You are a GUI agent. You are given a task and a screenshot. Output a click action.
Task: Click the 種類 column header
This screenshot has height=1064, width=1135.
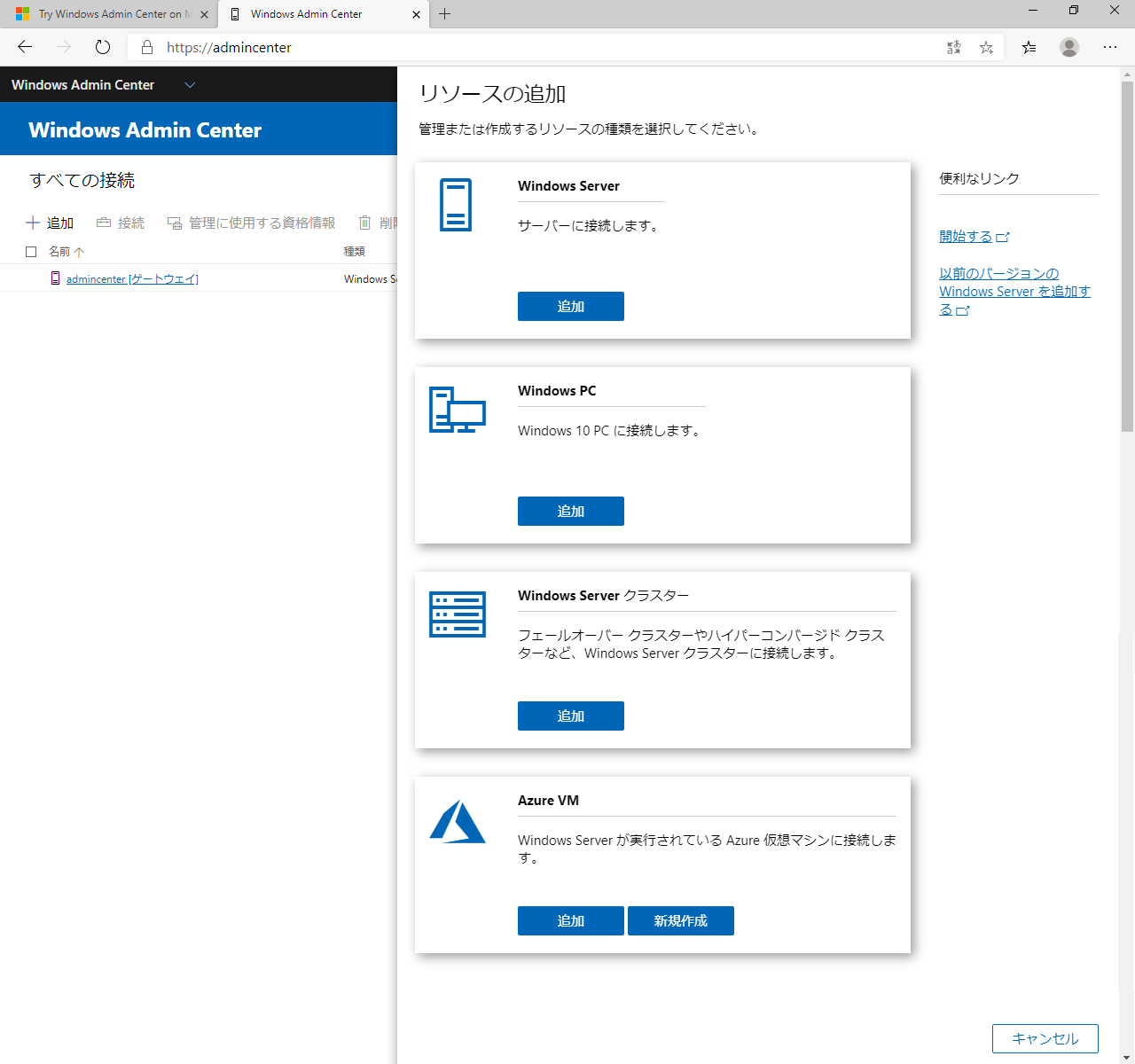coord(355,252)
